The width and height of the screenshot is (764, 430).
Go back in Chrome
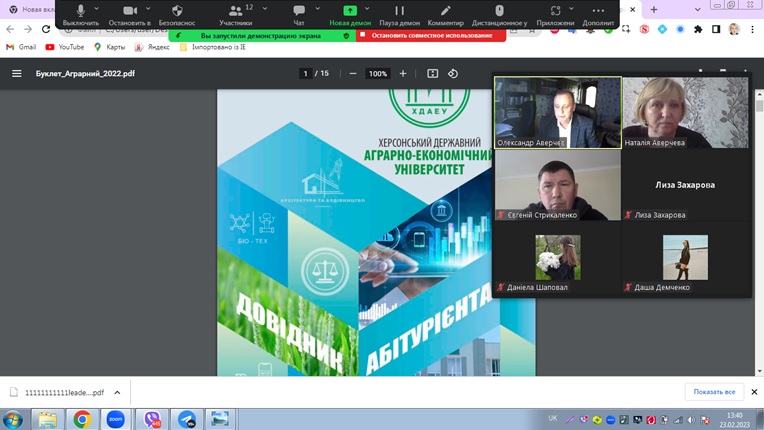[x=10, y=29]
